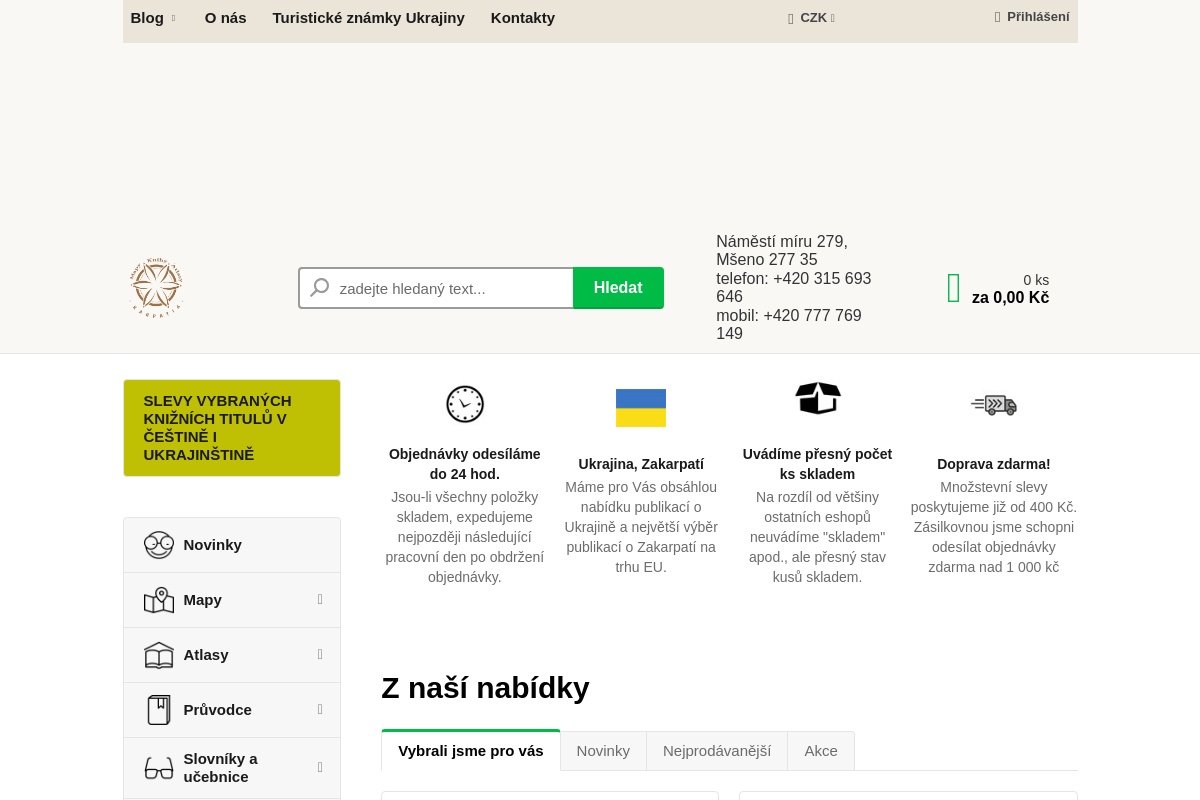
Task: Click the glasses icon next to Slovníky a učebnice
Action: coord(158,767)
